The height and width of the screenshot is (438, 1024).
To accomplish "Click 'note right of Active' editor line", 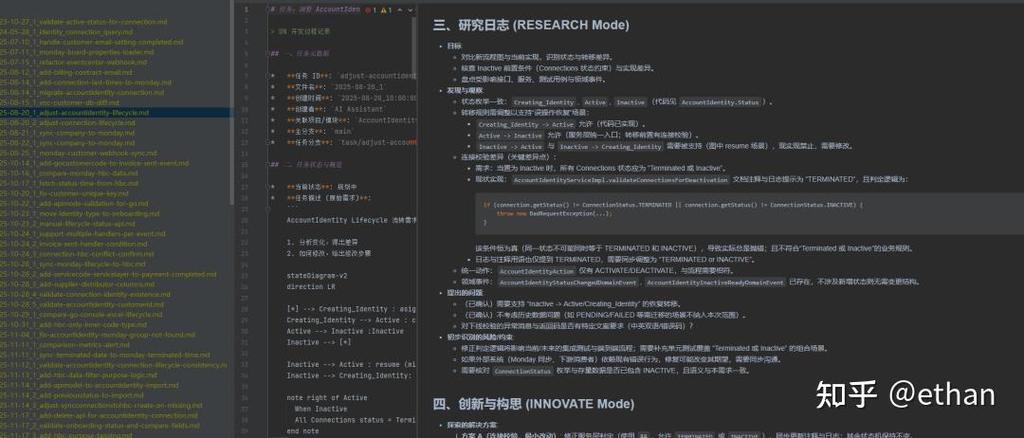I will tap(327, 398).
